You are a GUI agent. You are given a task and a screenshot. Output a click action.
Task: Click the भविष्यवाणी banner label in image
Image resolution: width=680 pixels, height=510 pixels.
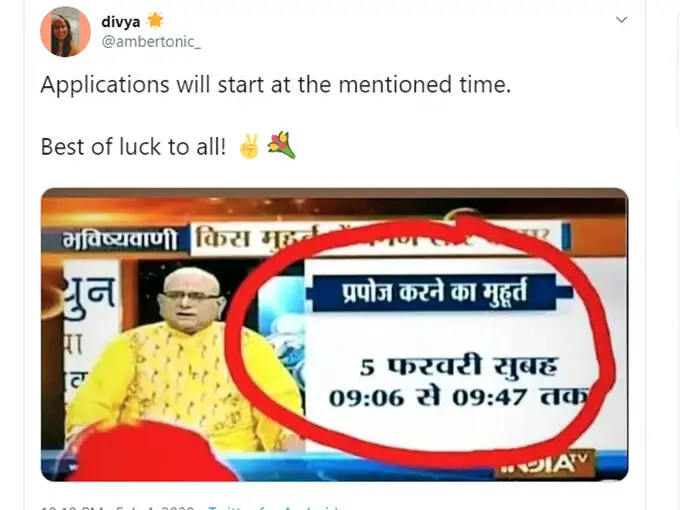click(x=119, y=239)
